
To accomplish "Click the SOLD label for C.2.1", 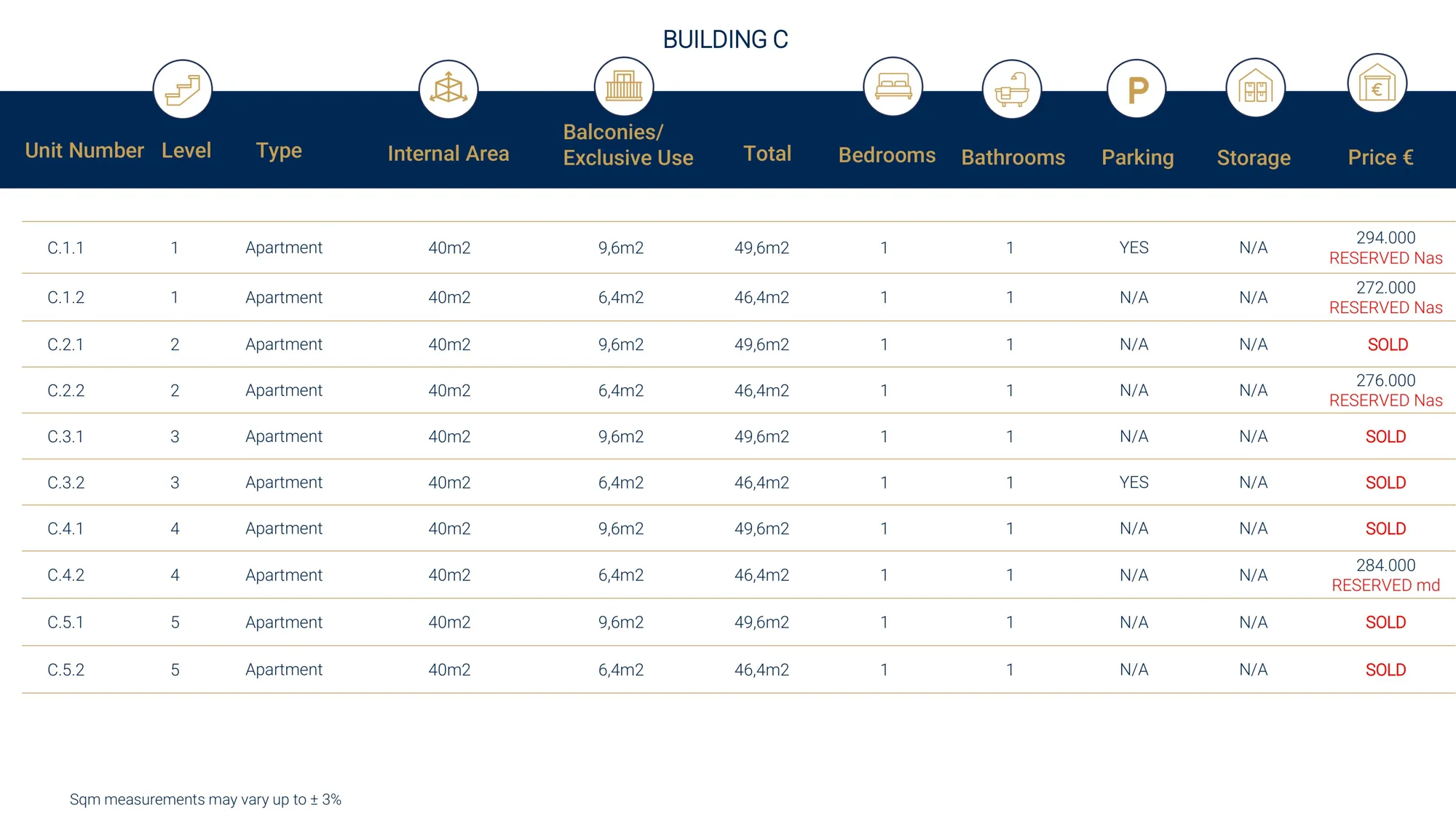I will pos(1388,344).
